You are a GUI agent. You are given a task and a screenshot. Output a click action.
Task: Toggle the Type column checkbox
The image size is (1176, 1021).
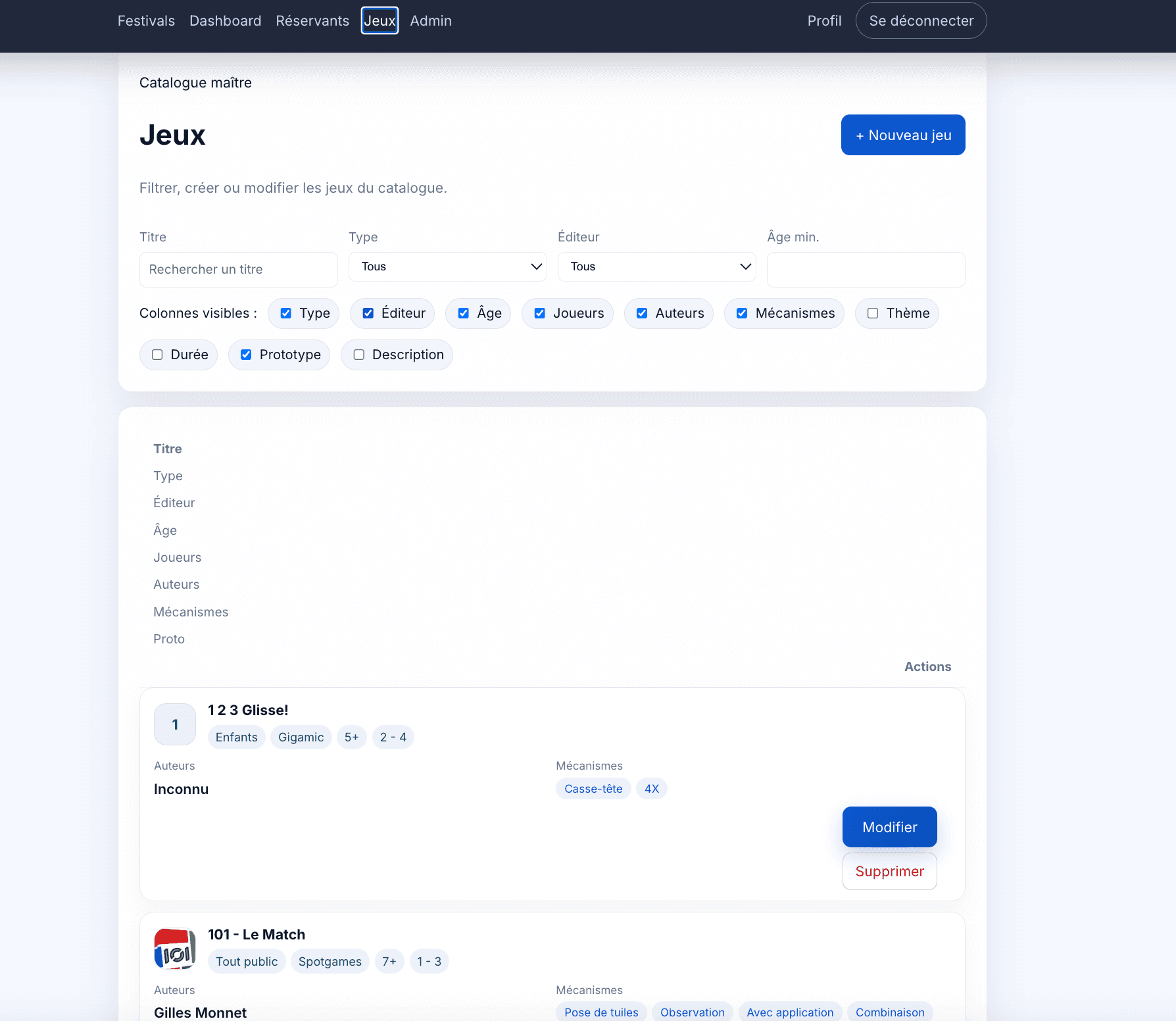pos(286,313)
